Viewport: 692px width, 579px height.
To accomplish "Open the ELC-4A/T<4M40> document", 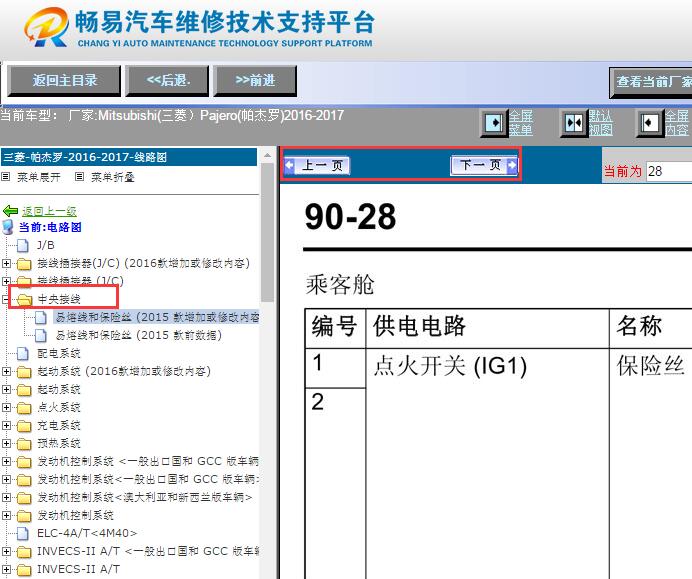I will tap(87, 533).
